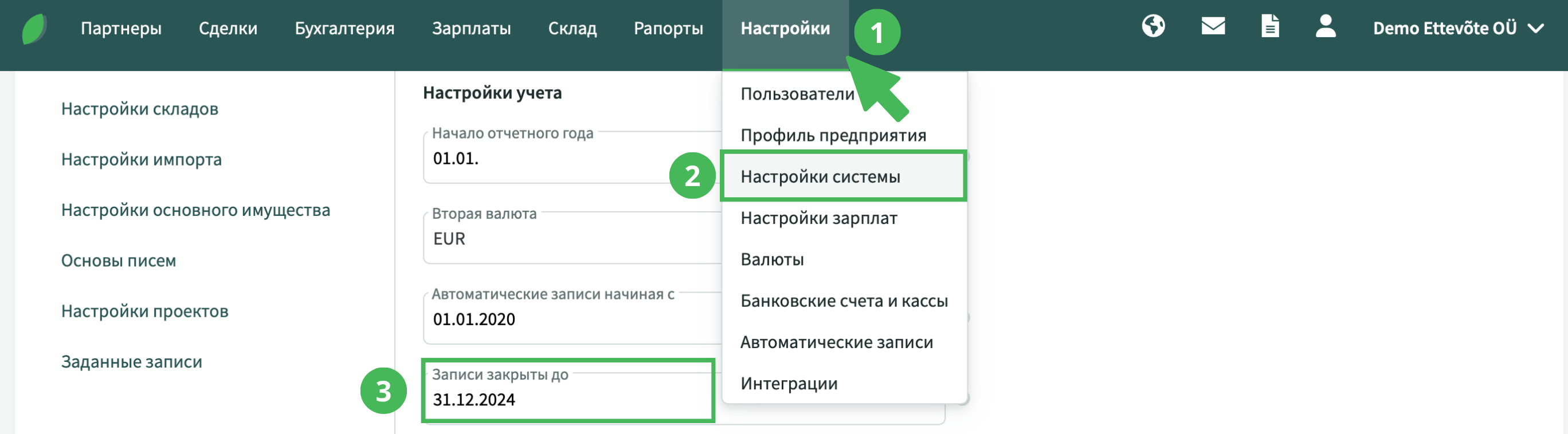Open the globe language icon

[1153, 27]
